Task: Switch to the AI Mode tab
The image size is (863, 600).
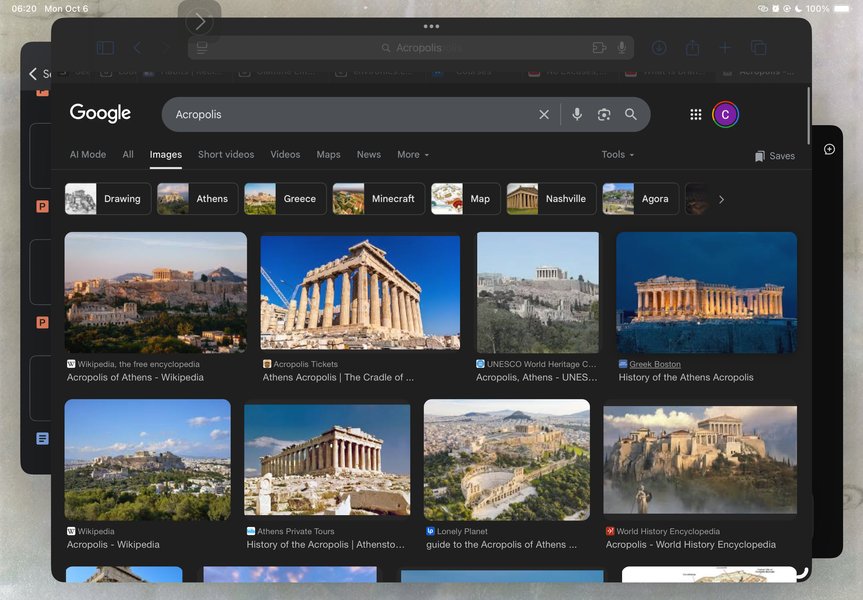Action: click(88, 155)
